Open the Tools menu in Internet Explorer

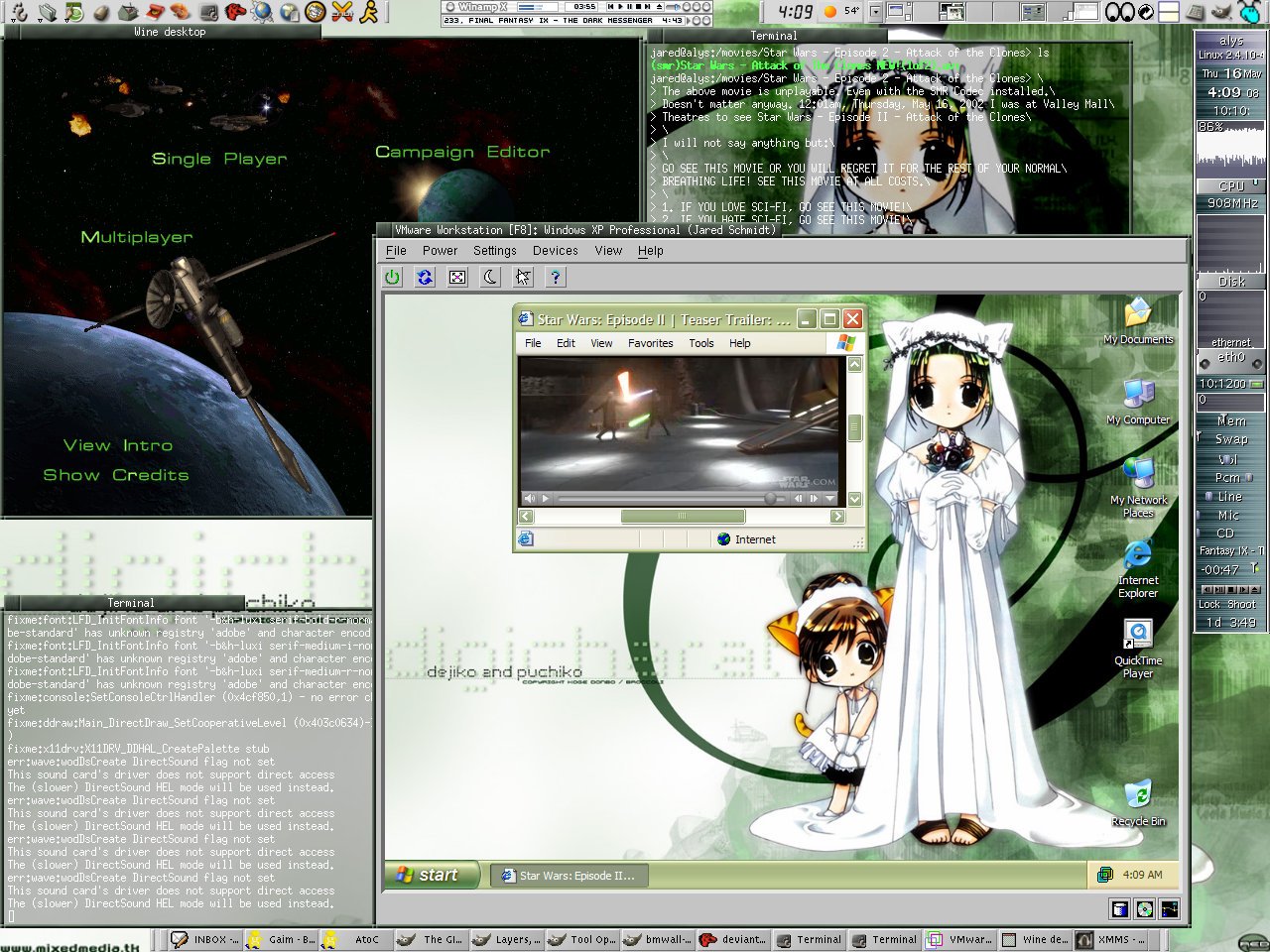[701, 343]
